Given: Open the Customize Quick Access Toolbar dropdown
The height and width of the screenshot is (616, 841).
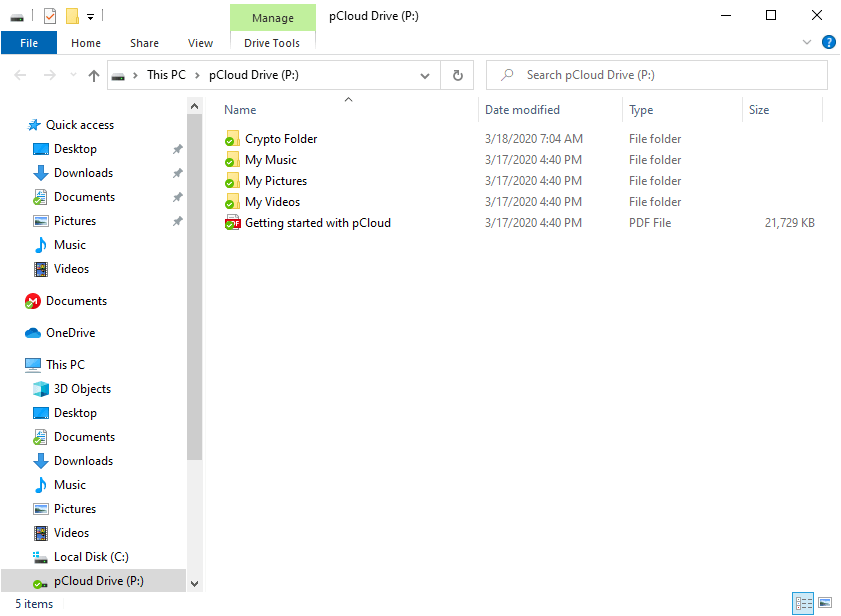Looking at the screenshot, I should click(91, 17).
